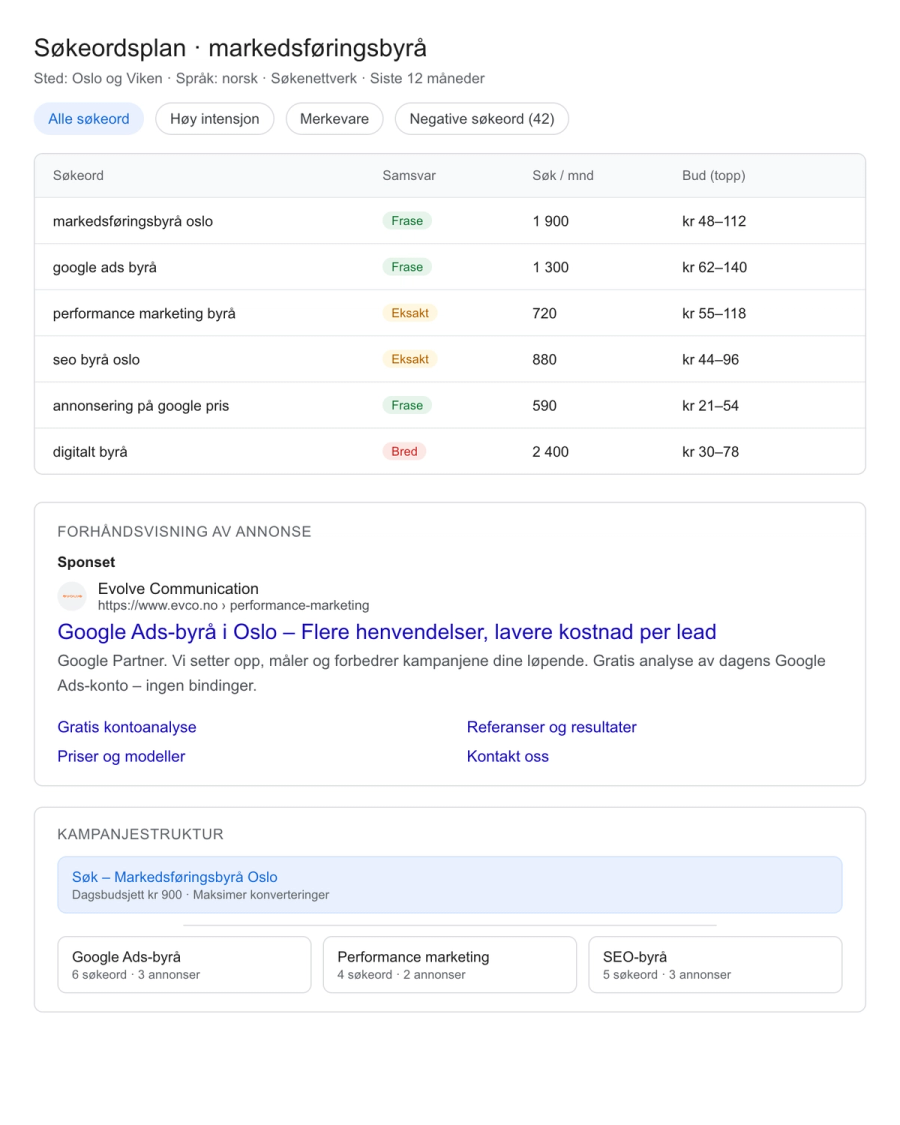Click search volume 720

pos(545,314)
